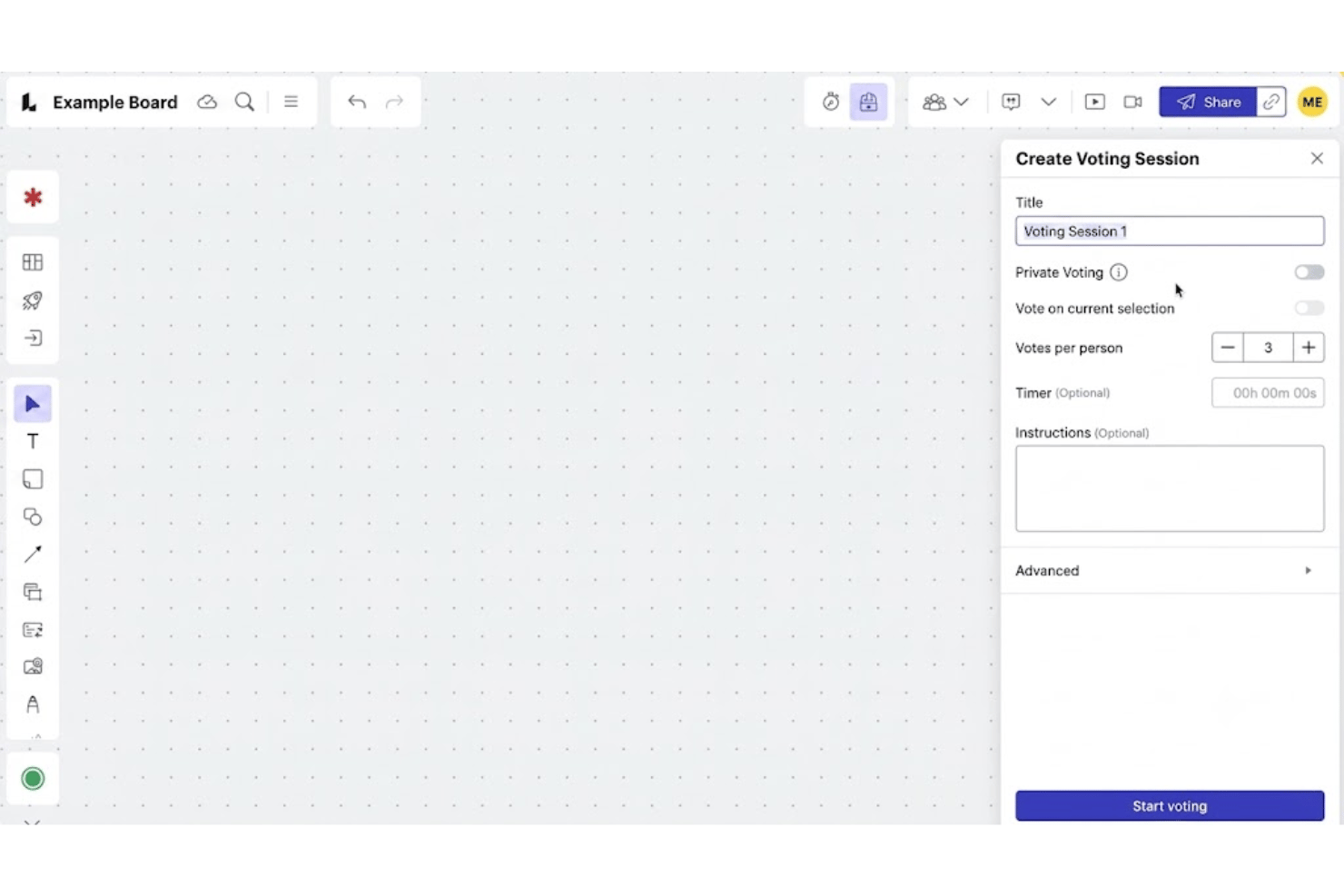1344x896 pixels.
Task: Start a video call camera icon
Action: click(x=1132, y=102)
